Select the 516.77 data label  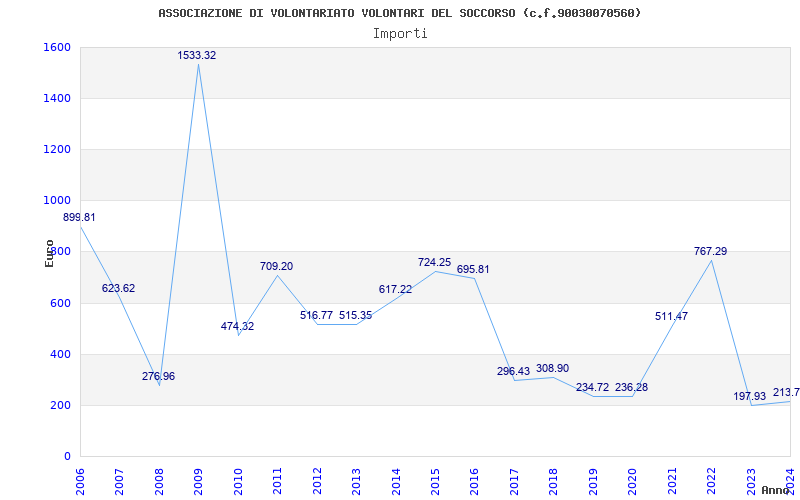(316, 315)
